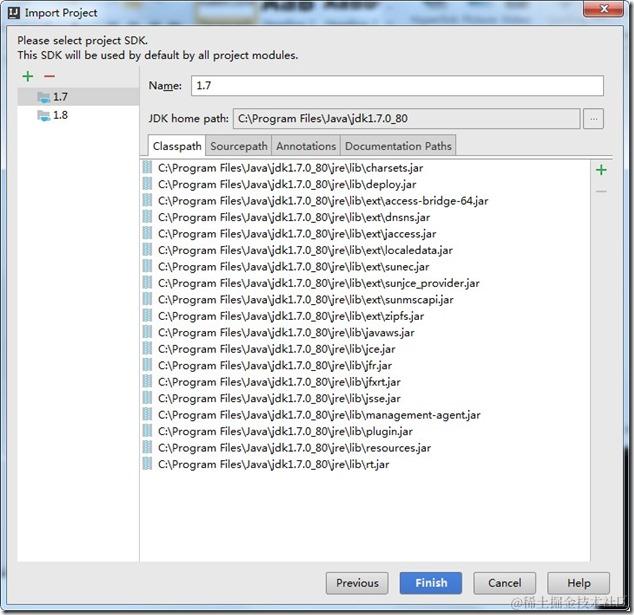This screenshot has width=634, height=615.
Task: Click the SDK Name input field
Action: pos(397,85)
